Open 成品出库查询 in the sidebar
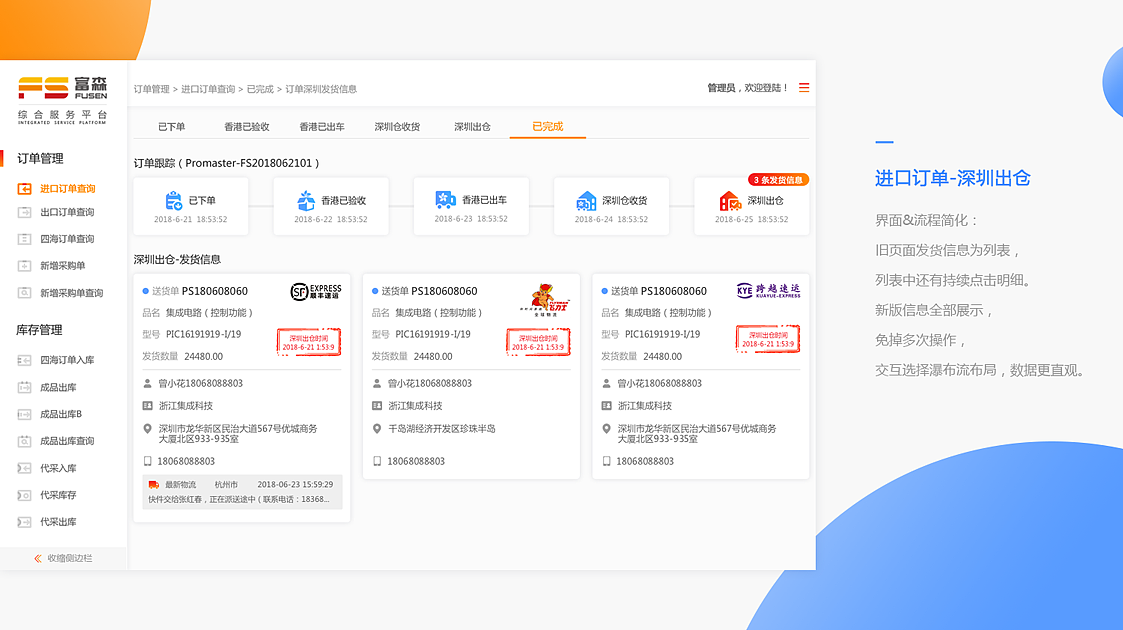The image size is (1123, 630). tap(67, 441)
